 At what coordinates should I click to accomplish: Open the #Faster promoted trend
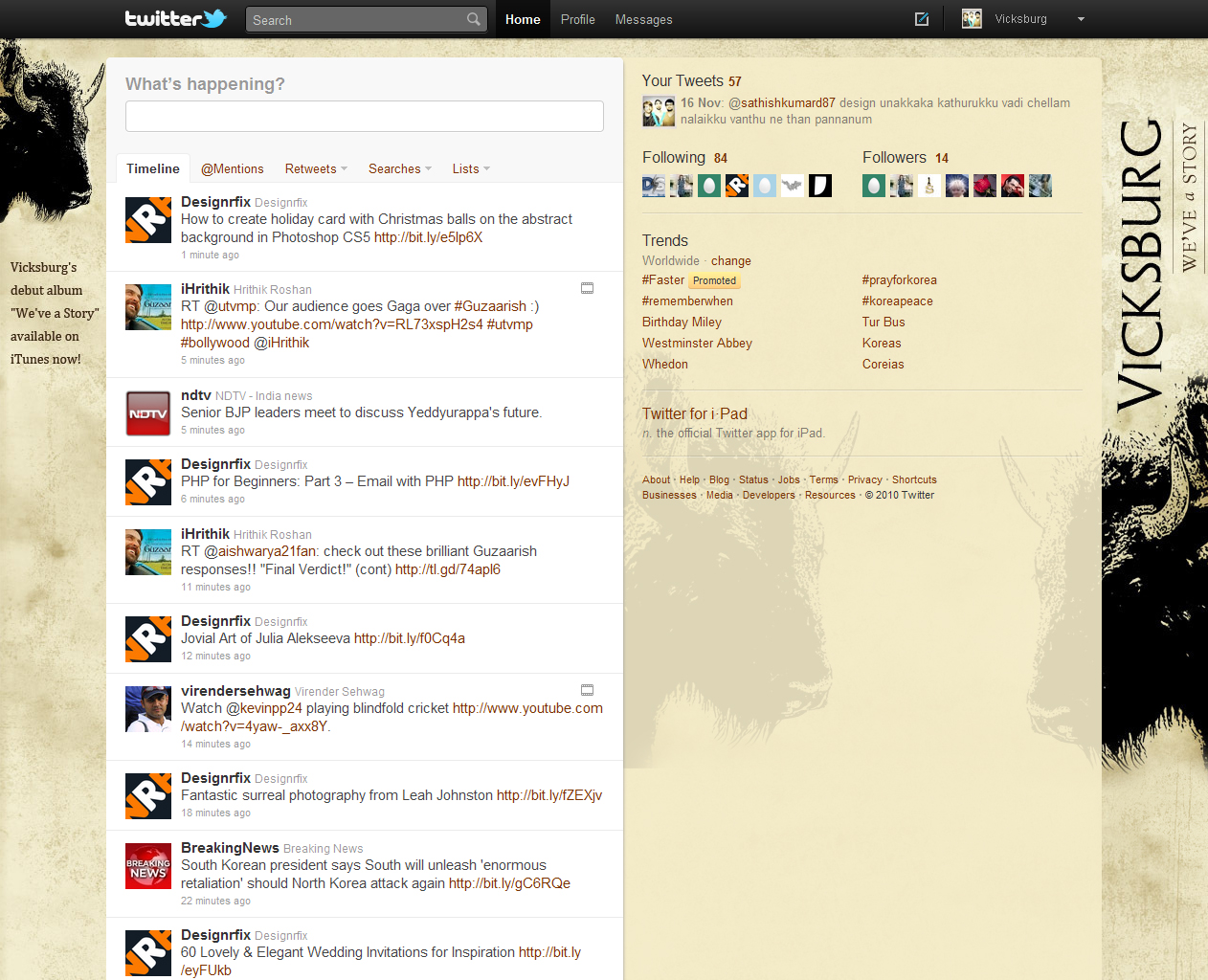[663, 280]
